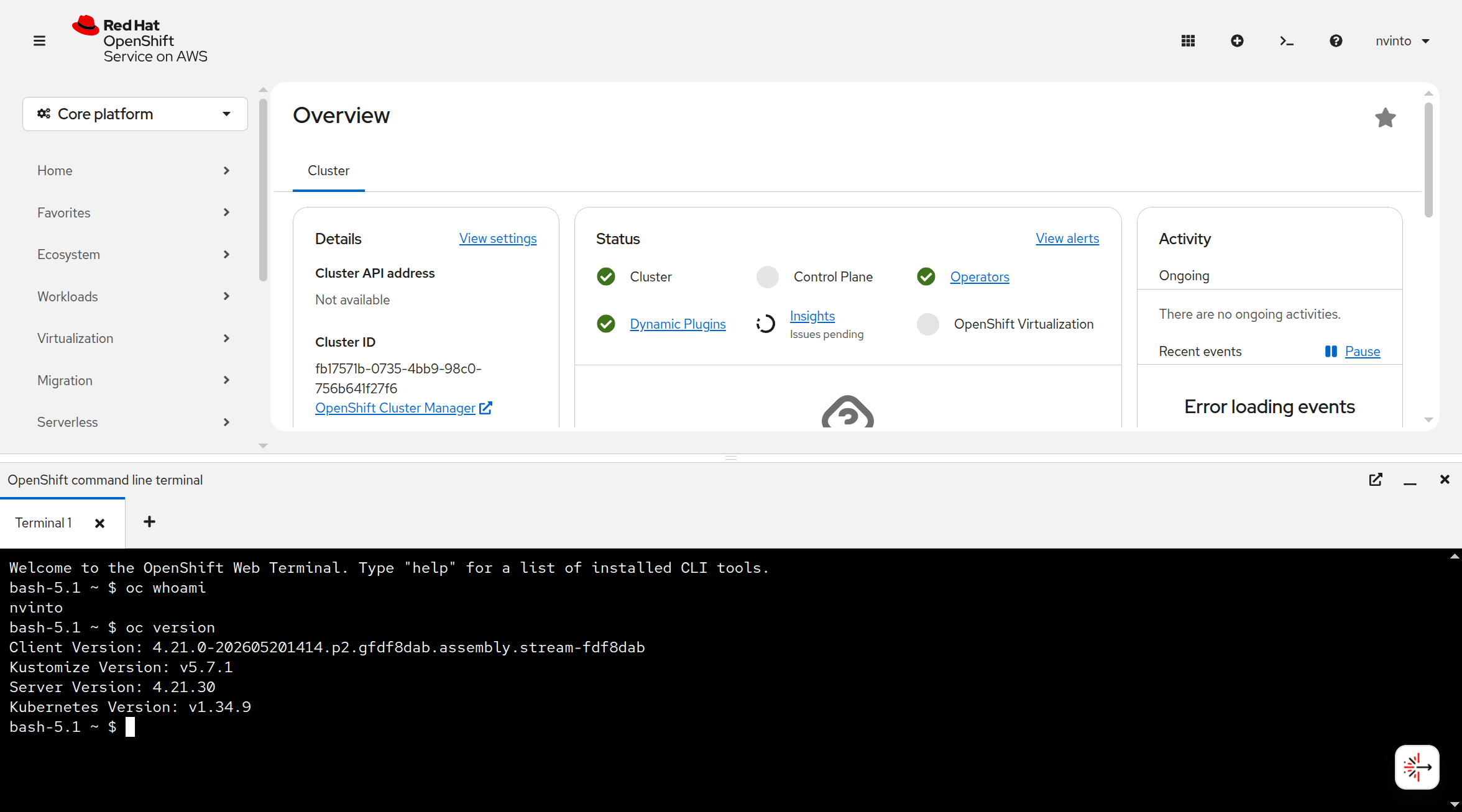Open the nvinto user menu
The image size is (1462, 812).
tap(1402, 41)
